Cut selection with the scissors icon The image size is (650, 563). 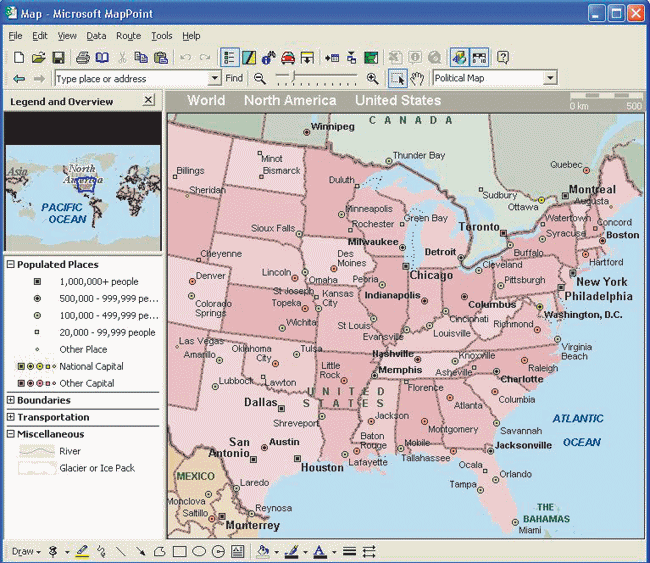point(122,58)
